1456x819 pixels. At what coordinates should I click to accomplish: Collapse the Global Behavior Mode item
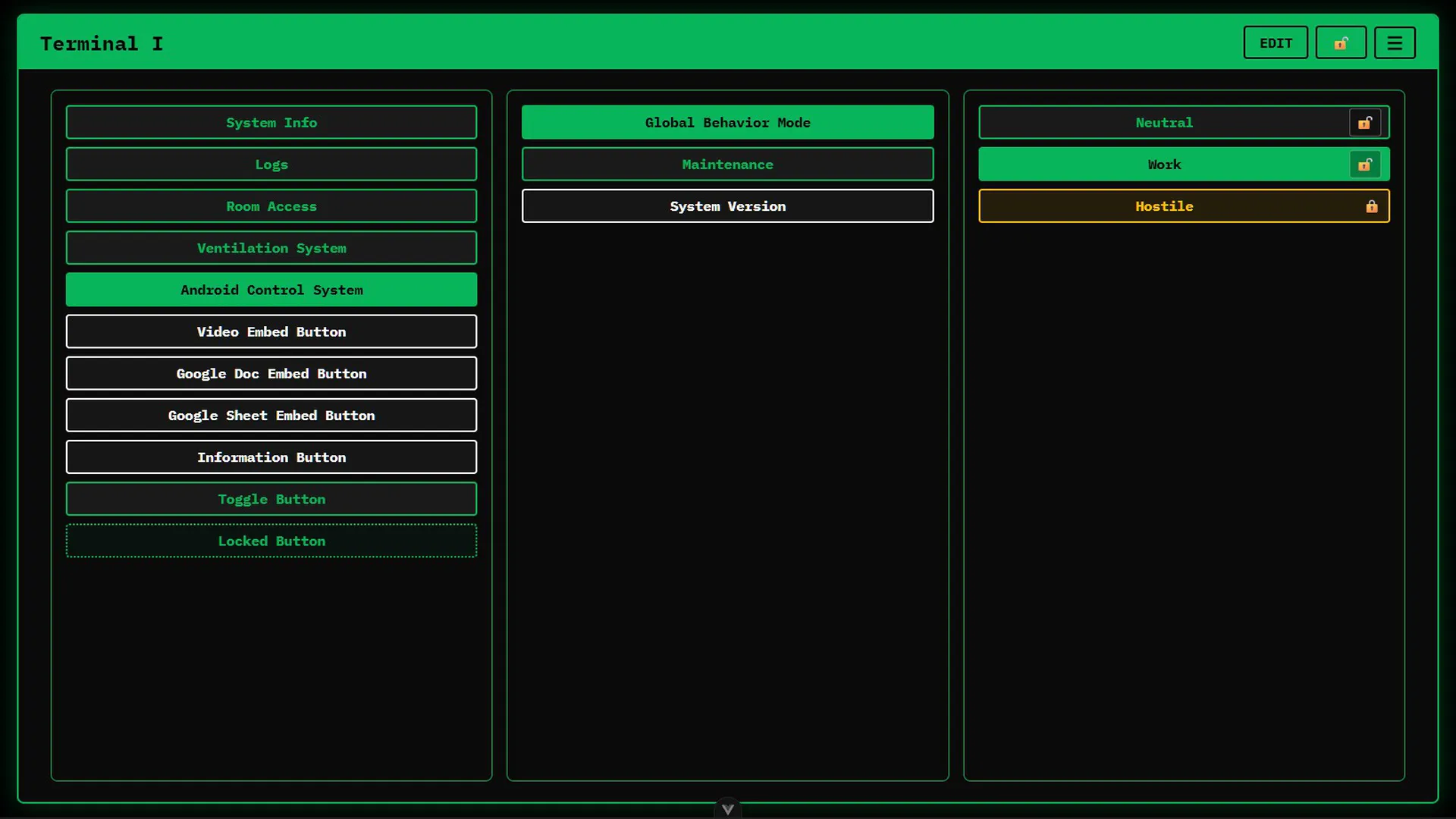[x=727, y=123]
